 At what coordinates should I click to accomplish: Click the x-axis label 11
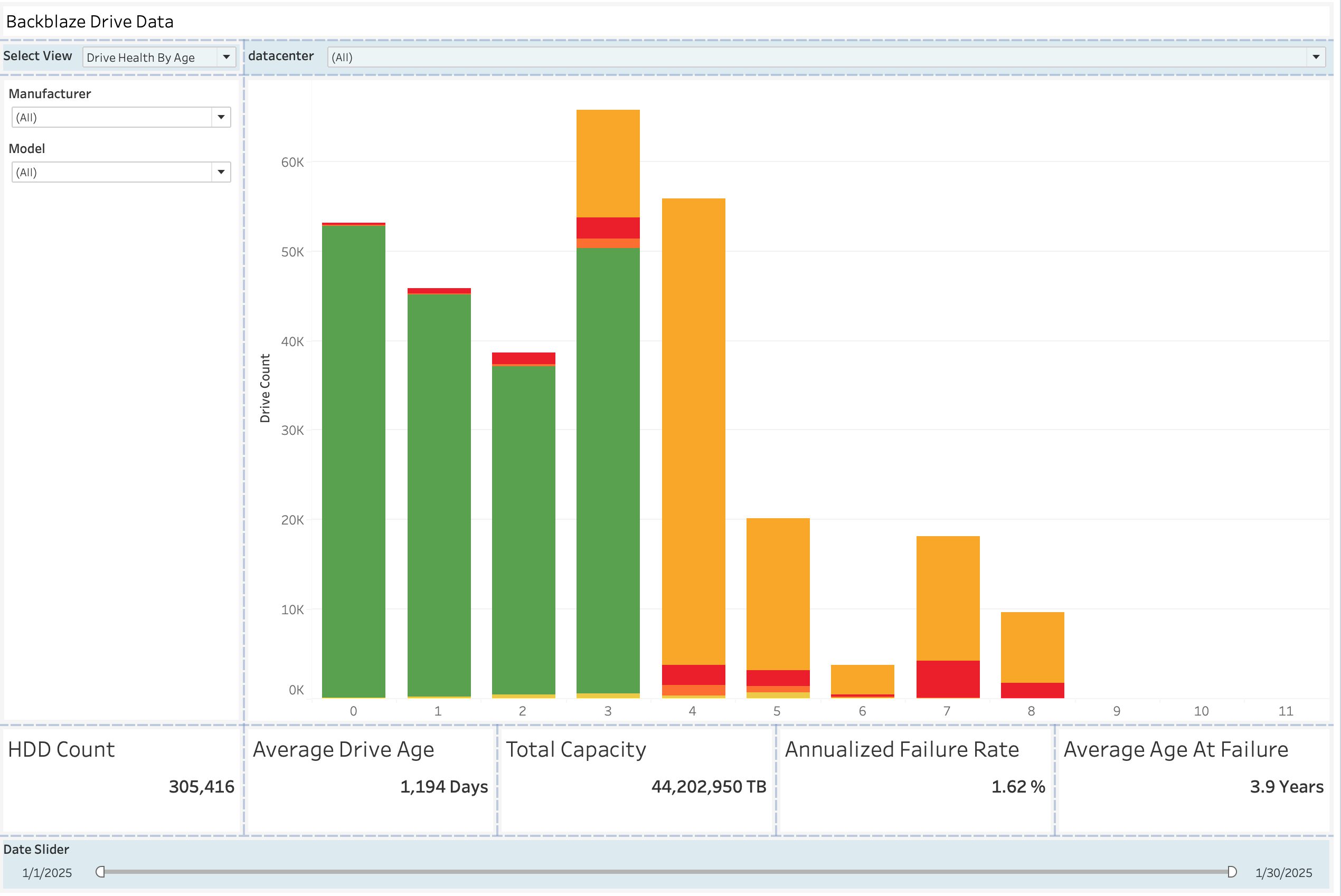(x=1286, y=711)
